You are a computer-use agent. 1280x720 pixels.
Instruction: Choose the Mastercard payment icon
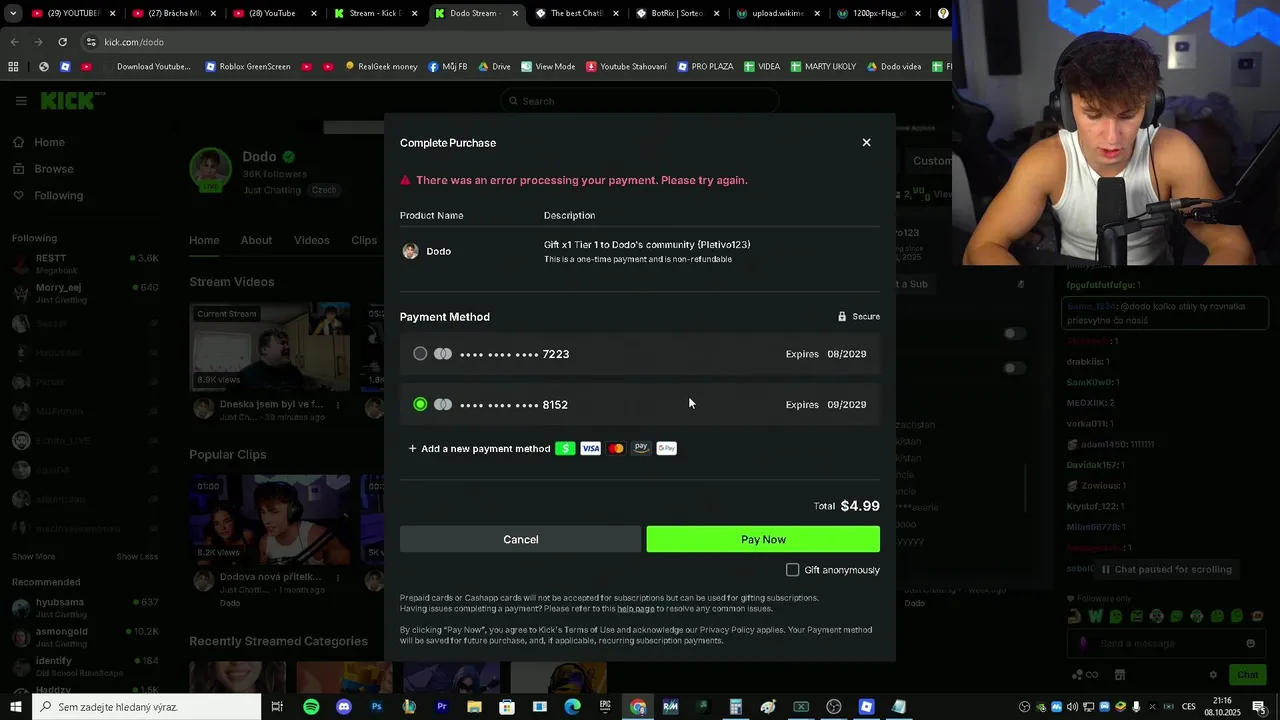point(616,449)
